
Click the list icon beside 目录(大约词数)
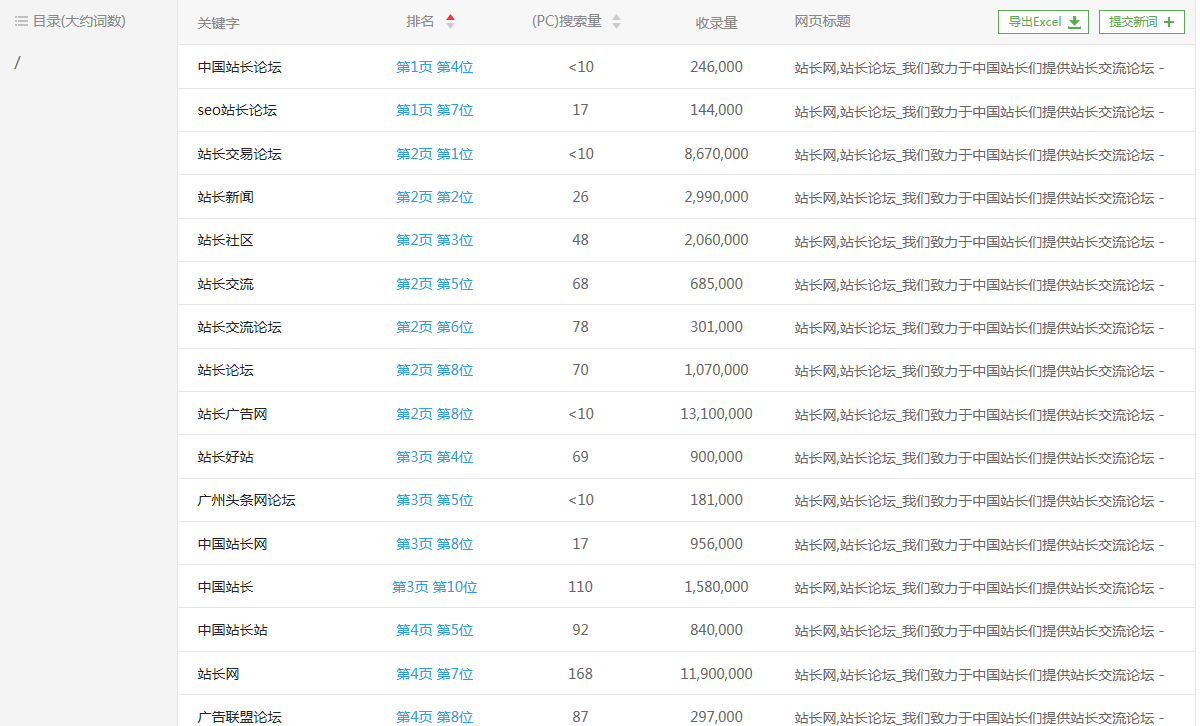21,21
